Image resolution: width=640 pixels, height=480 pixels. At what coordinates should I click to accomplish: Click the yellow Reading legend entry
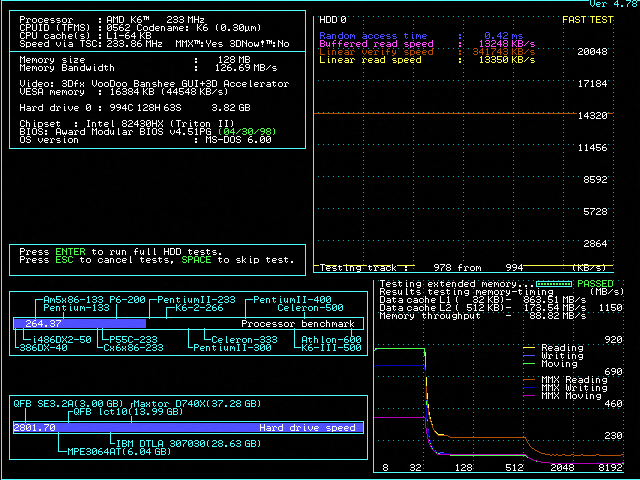coord(553,348)
